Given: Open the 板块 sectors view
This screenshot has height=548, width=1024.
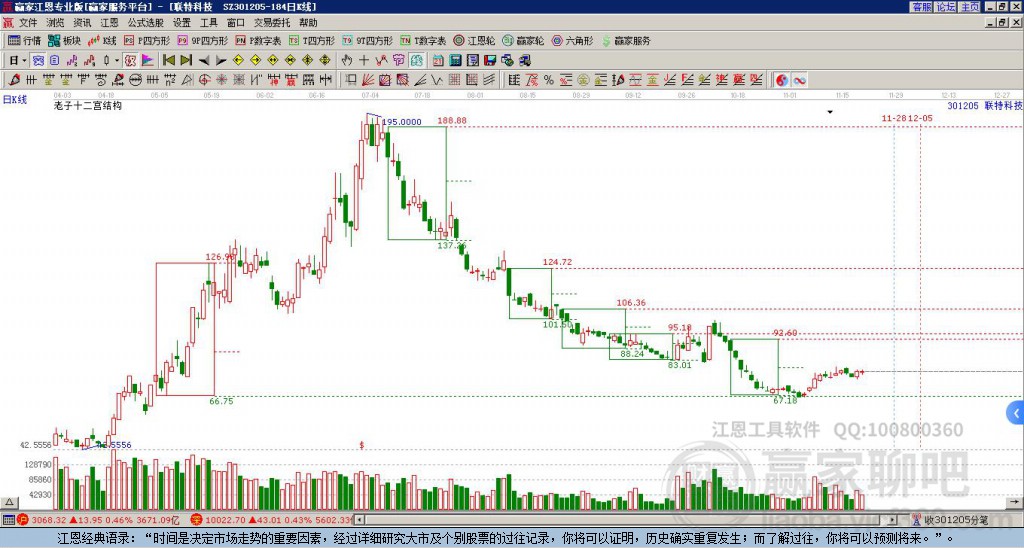Looking at the screenshot, I should (x=65, y=40).
